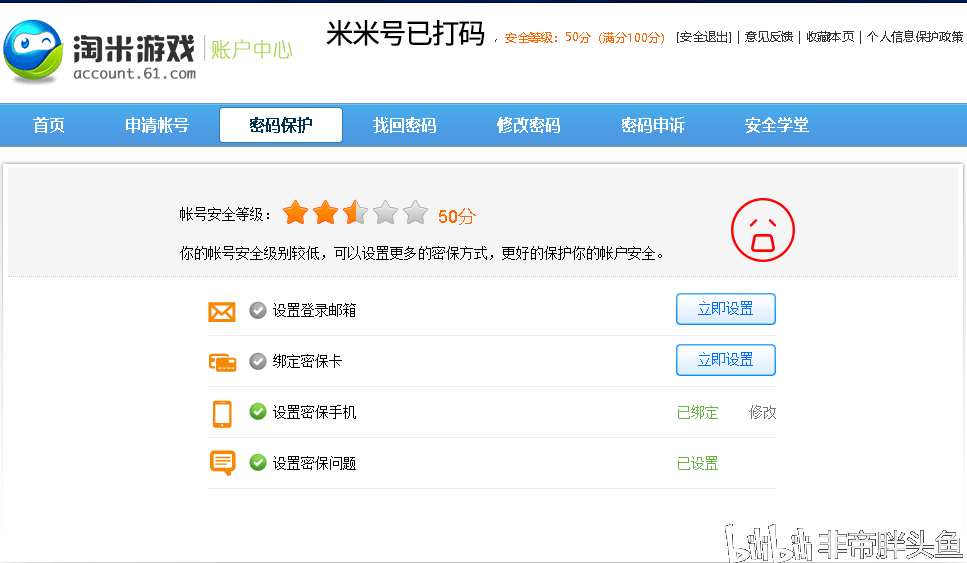Click the 安全等级 50分 header link

pyautogui.click(x=585, y=38)
